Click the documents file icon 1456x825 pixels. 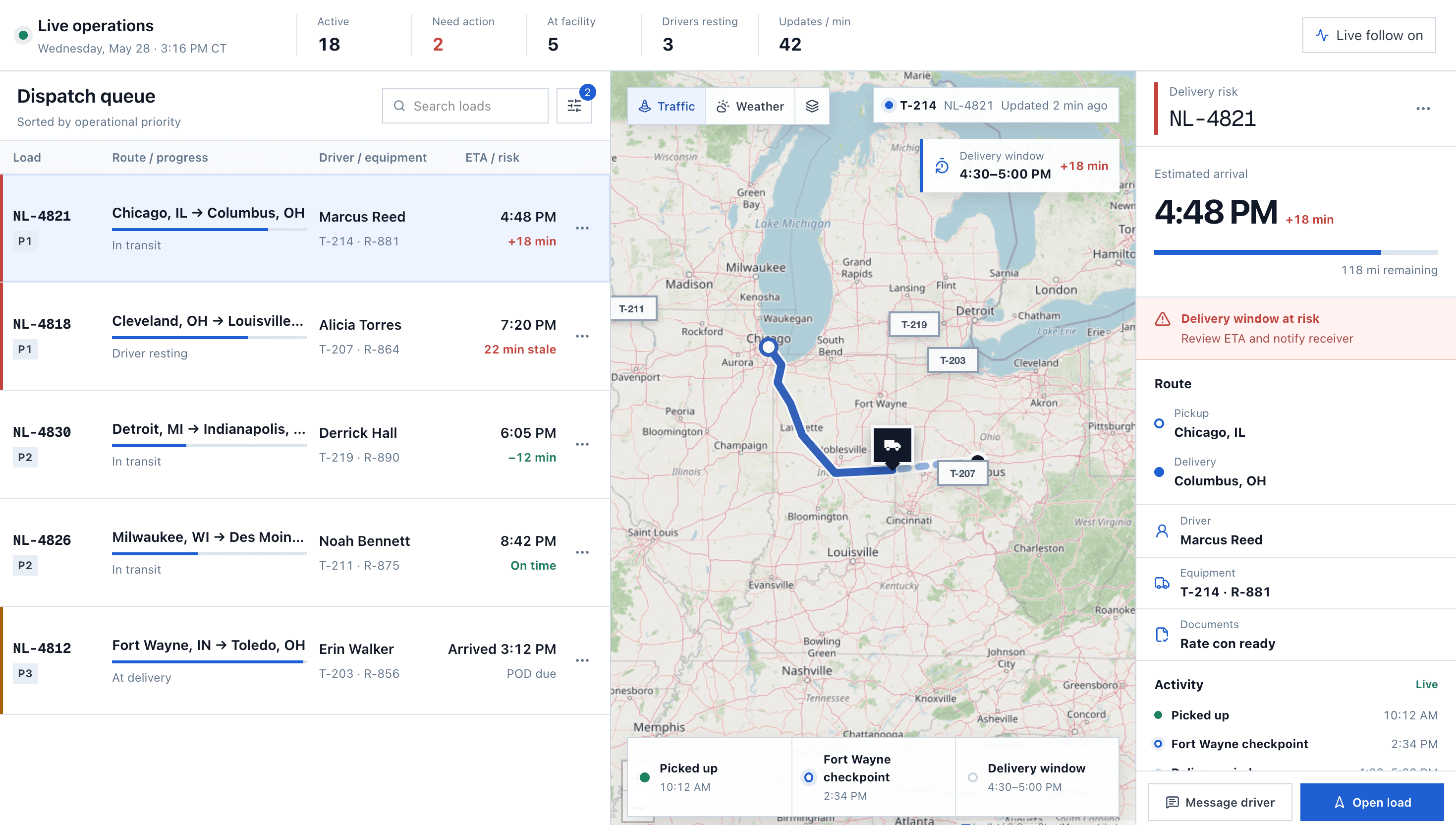(x=1162, y=635)
